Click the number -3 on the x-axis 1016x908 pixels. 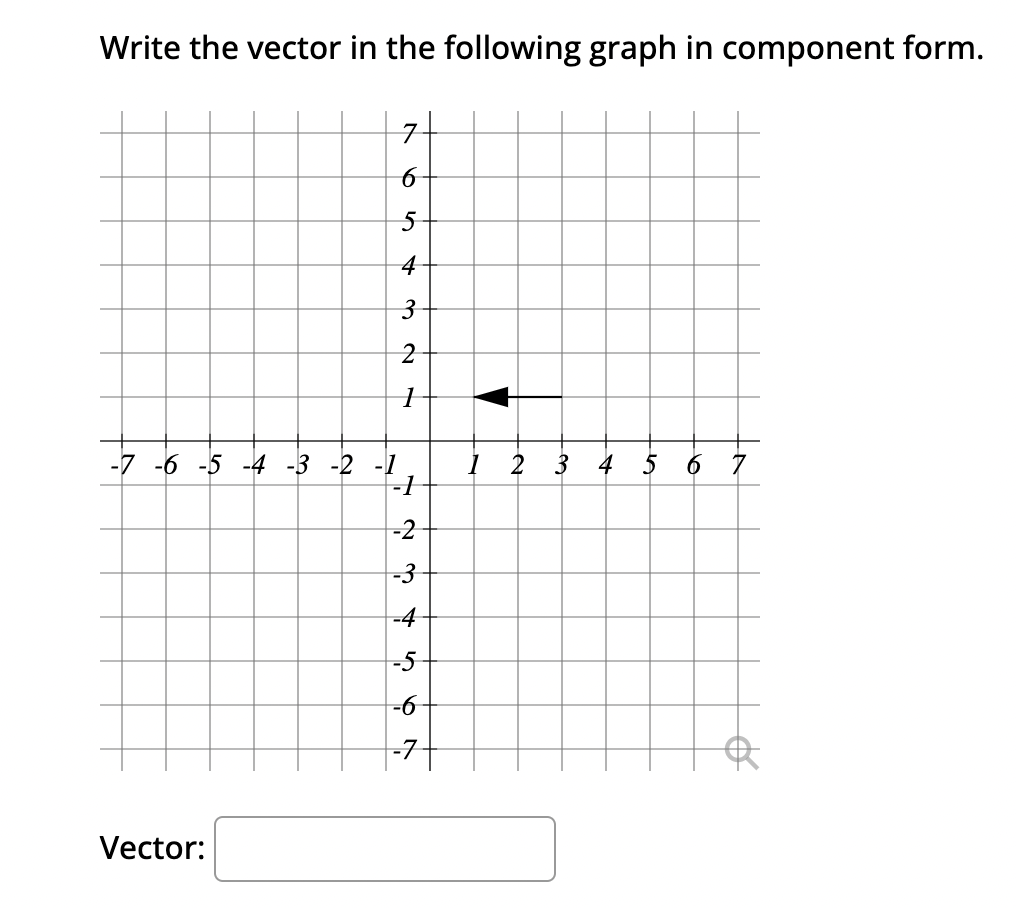tap(297, 463)
